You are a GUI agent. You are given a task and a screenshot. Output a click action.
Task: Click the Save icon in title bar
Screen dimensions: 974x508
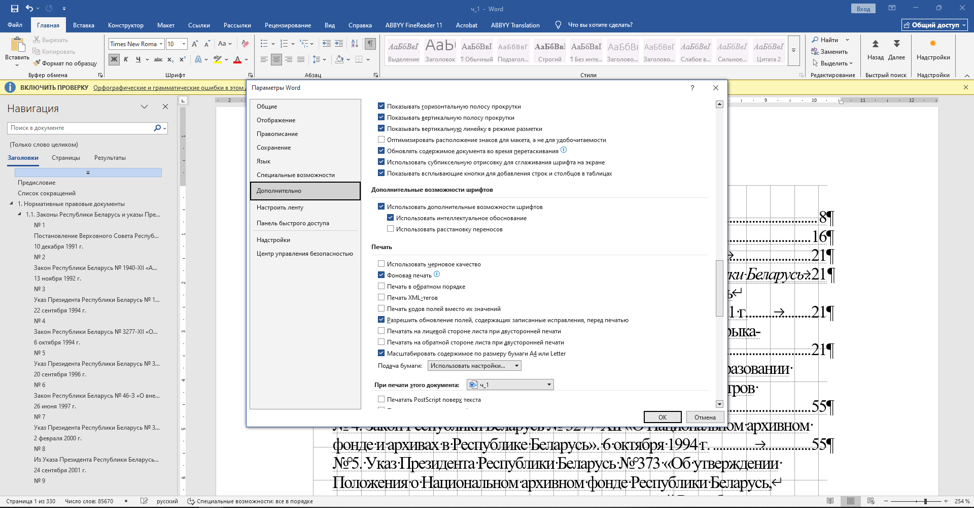[14, 9]
